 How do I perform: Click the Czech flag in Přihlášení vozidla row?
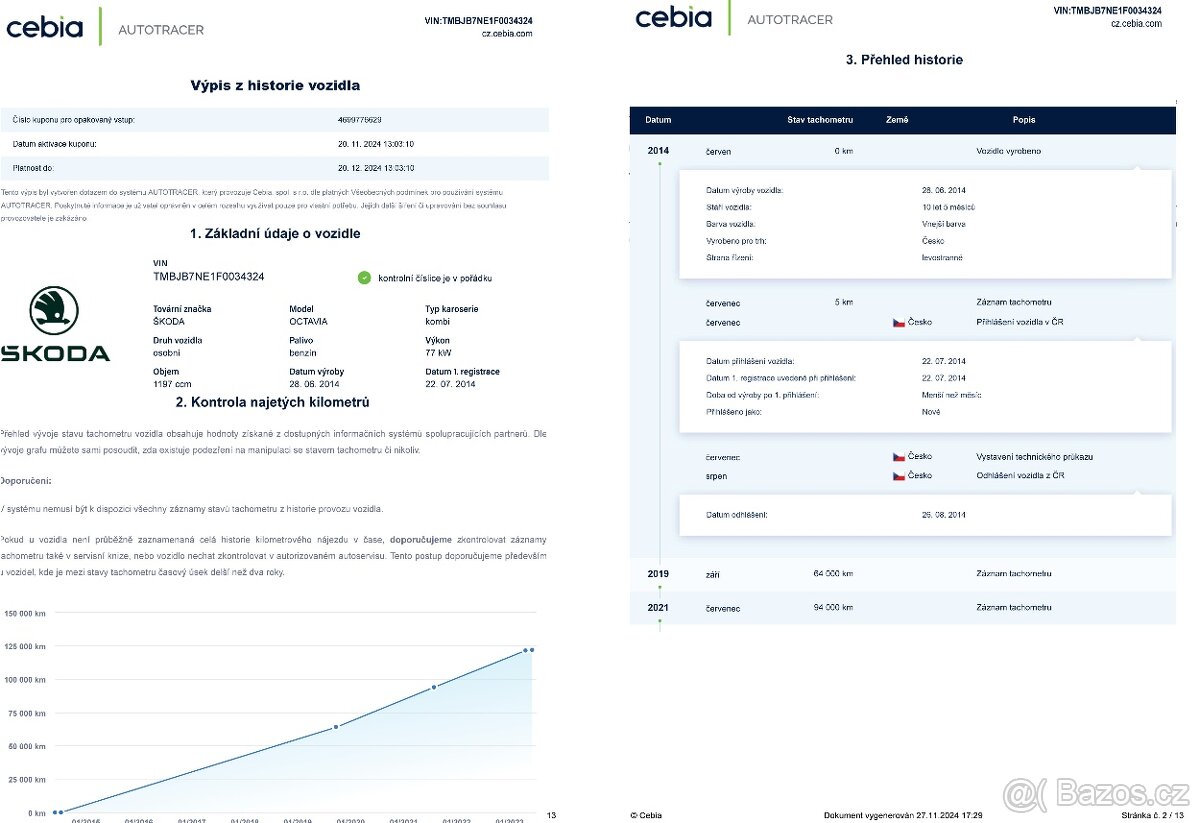point(899,322)
